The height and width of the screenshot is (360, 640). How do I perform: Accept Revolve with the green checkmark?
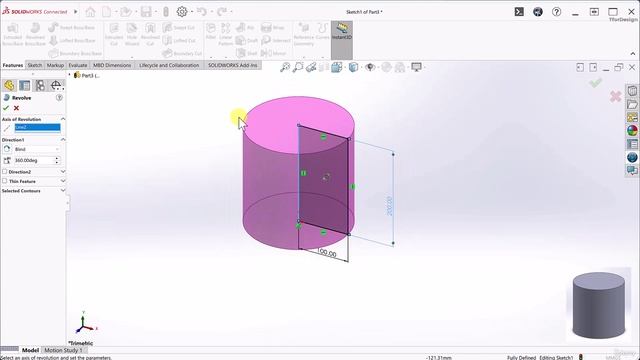(6, 108)
